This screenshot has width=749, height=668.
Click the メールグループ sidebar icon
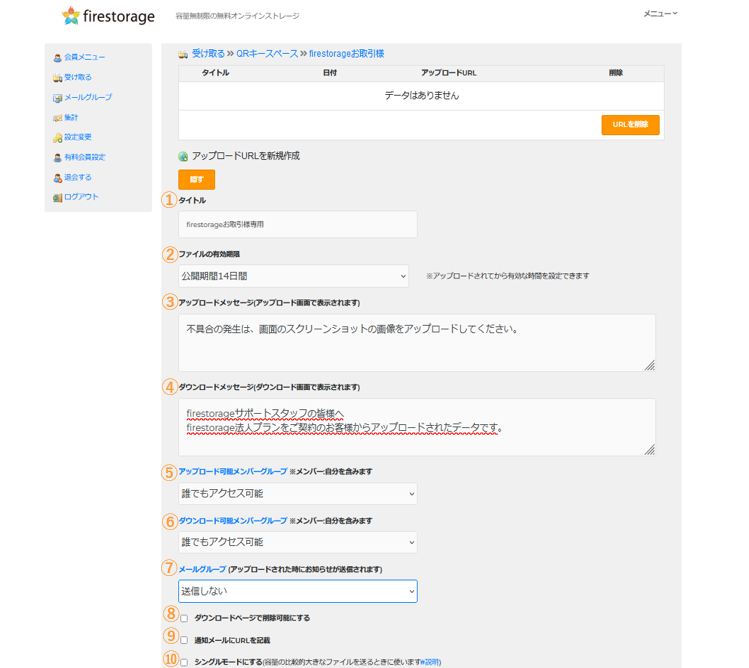coord(57,97)
